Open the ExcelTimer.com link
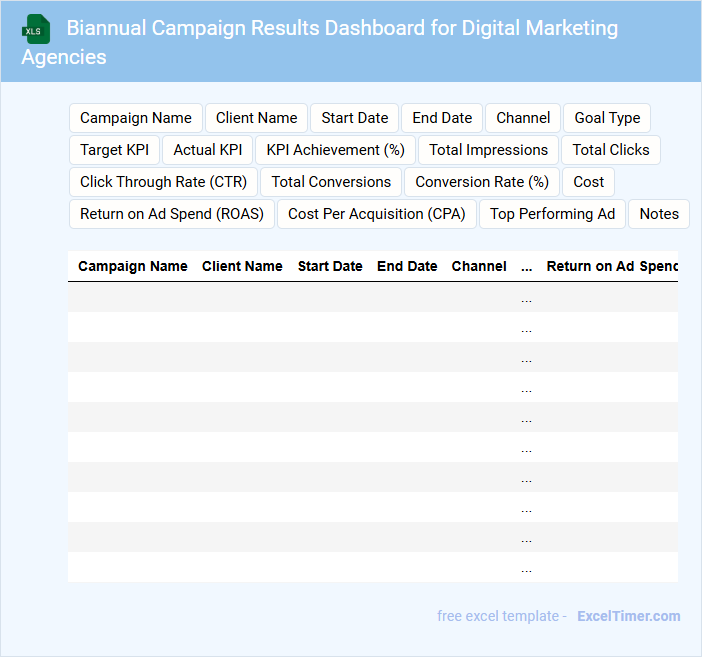Image resolution: width=702 pixels, height=657 pixels. coord(629,616)
